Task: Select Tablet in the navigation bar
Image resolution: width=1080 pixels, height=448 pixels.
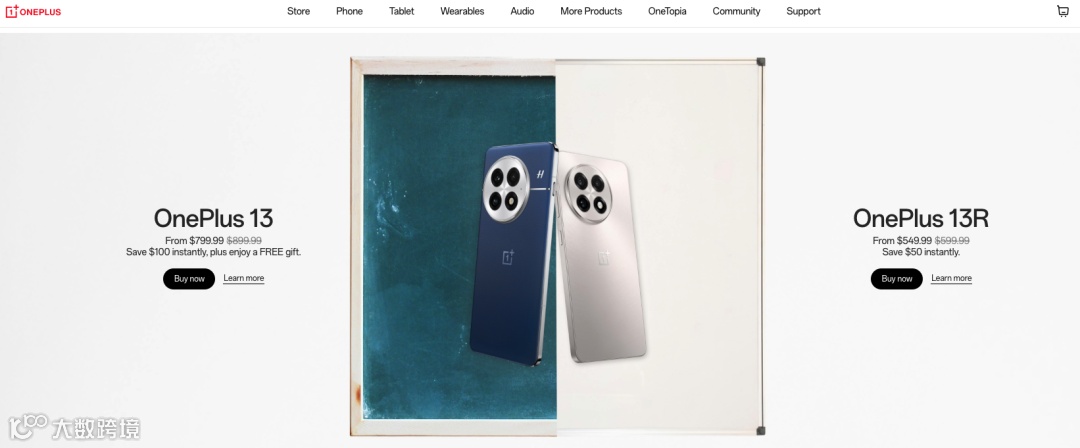Action: (x=402, y=11)
